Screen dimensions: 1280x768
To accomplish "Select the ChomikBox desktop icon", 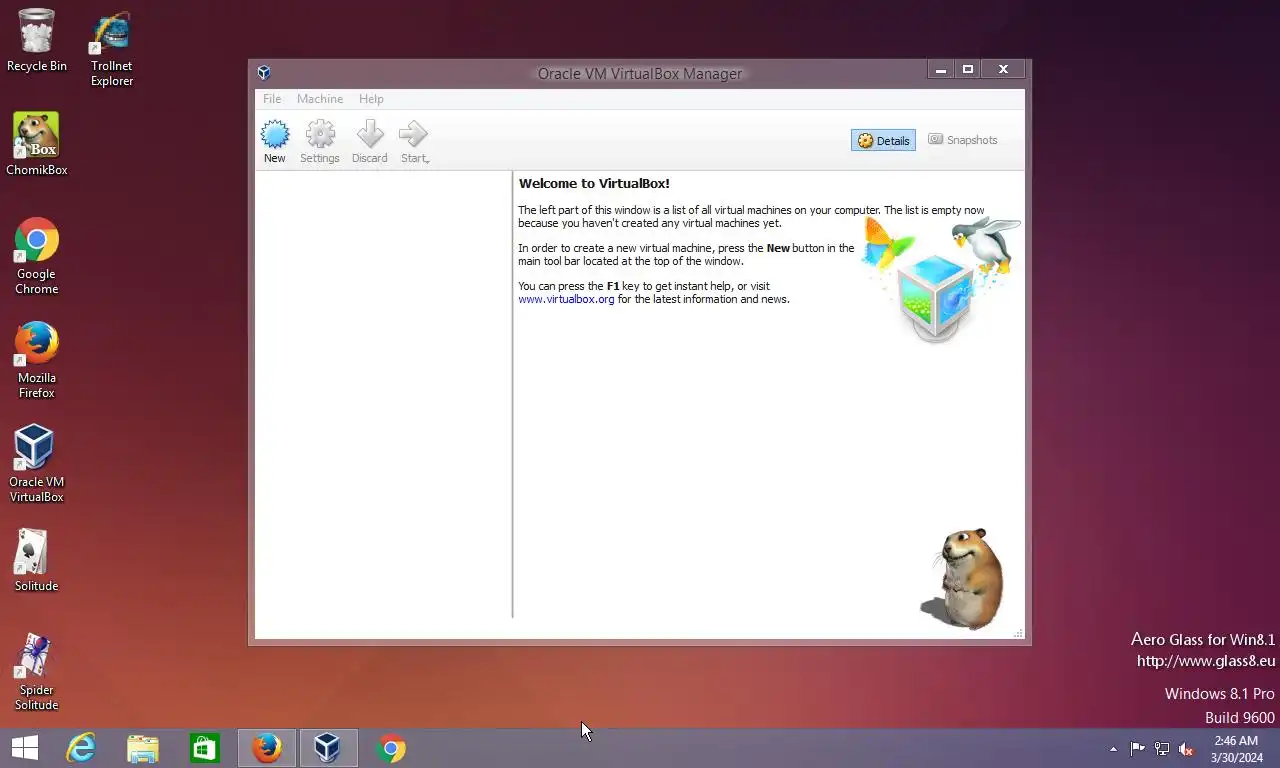I will pyautogui.click(x=37, y=144).
